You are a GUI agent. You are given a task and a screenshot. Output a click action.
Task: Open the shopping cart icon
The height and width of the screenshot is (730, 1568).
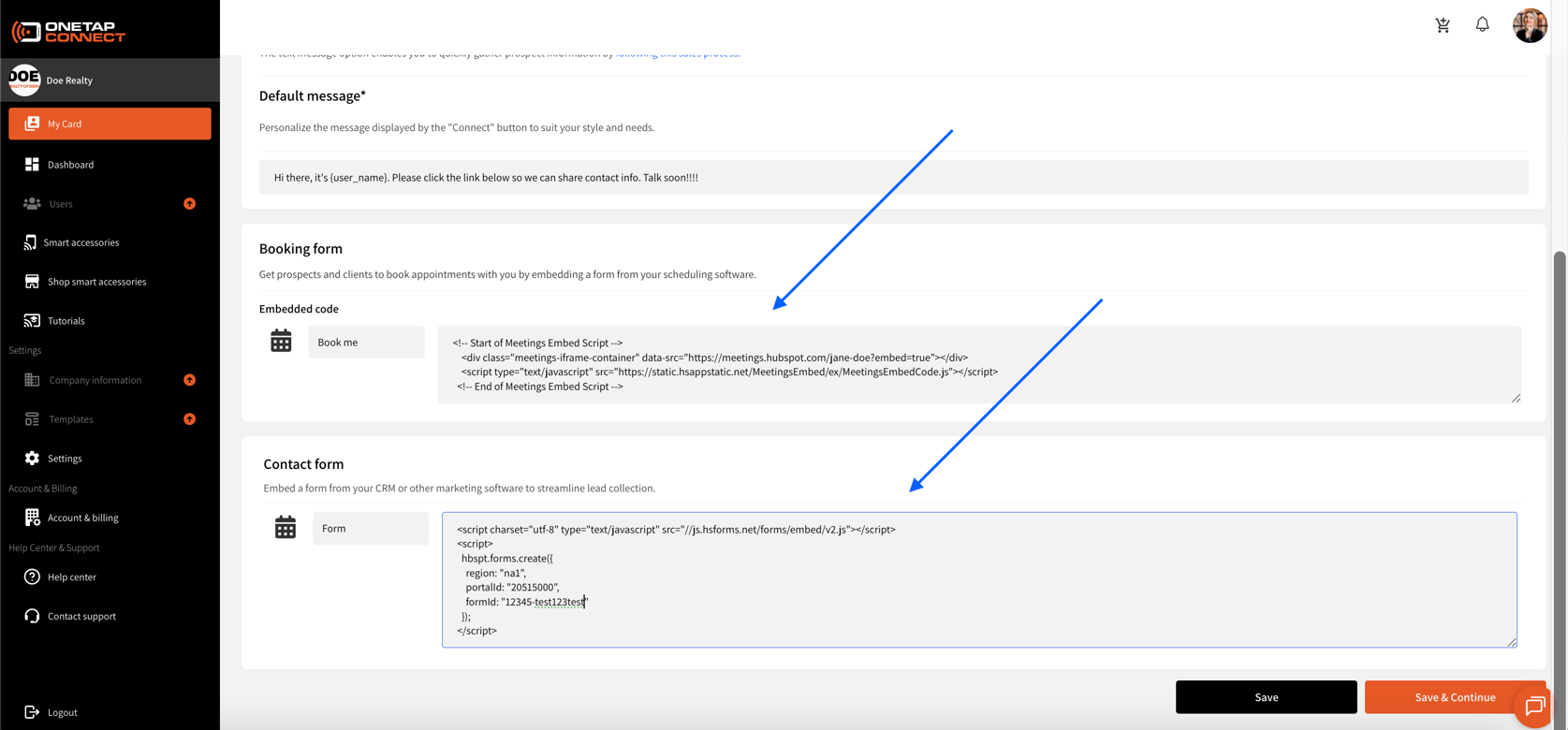1443,25
